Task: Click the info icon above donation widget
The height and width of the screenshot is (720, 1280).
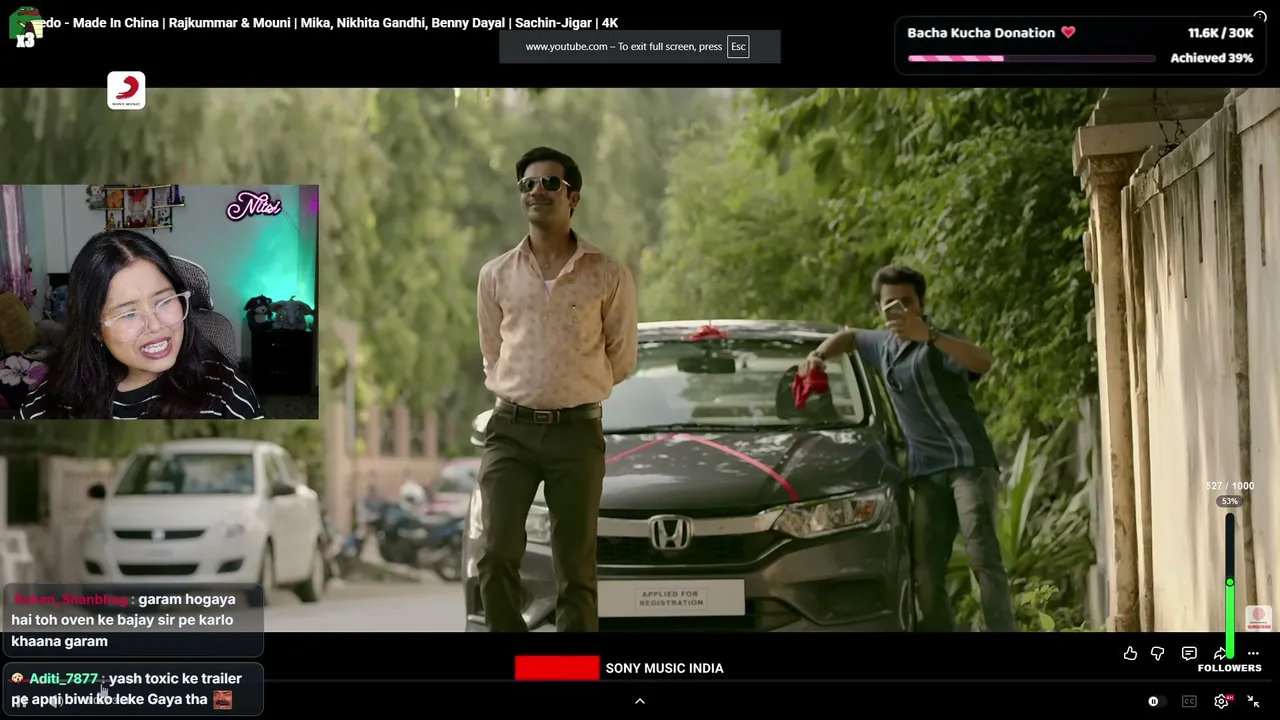Action: [x=1260, y=16]
